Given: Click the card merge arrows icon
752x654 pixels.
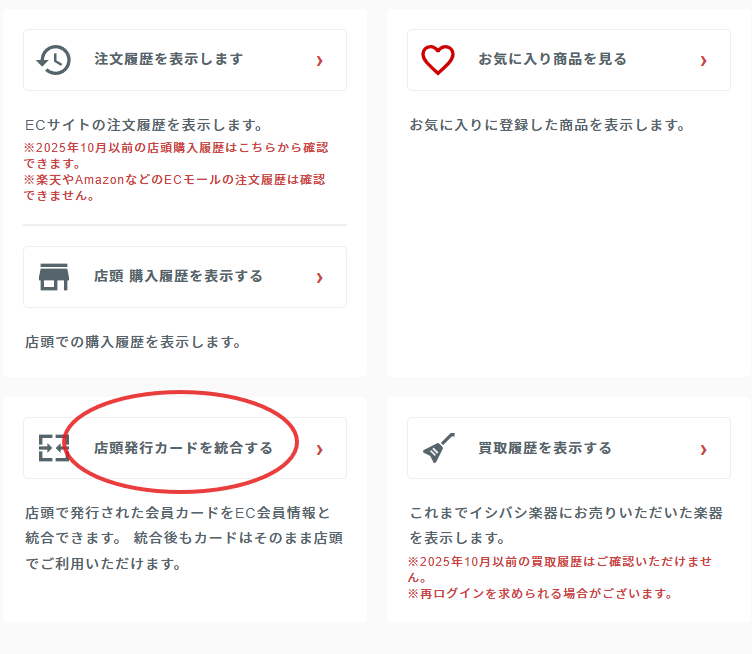Looking at the screenshot, I should click(x=54, y=448).
